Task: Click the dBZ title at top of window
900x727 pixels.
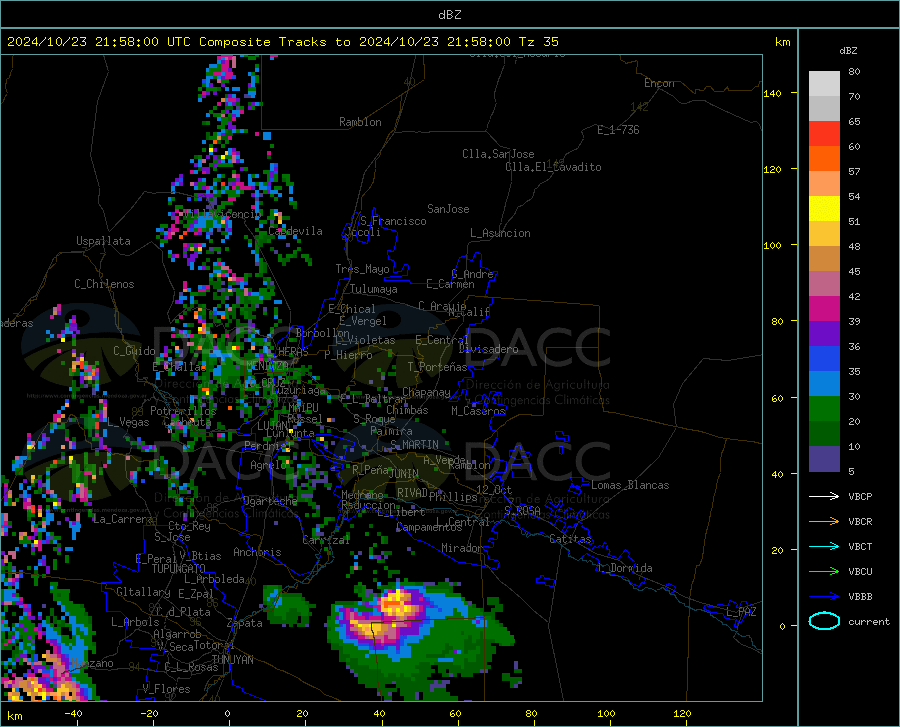Action: [449, 15]
